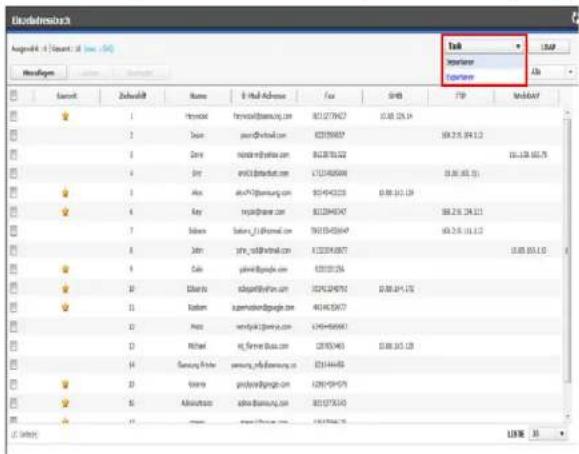Tick checkbox for Michael row
The image size is (579, 454).
point(13,346)
